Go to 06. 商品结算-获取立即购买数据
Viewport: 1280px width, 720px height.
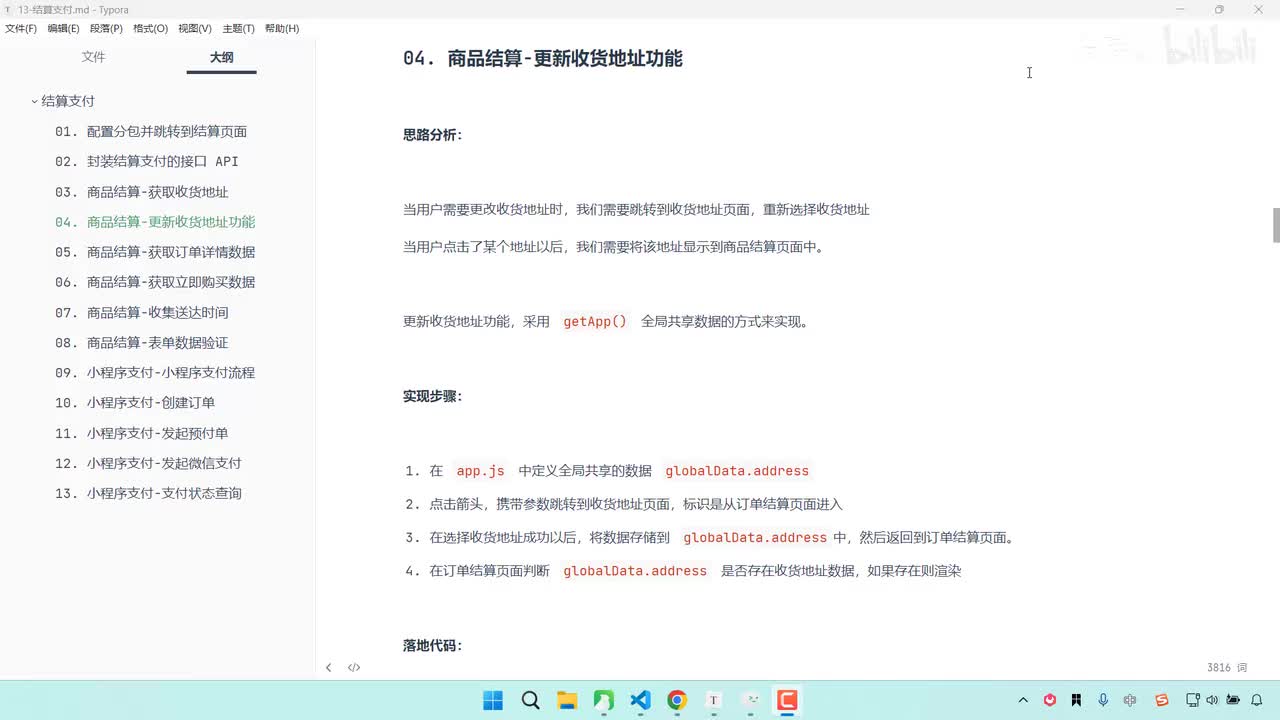point(155,282)
